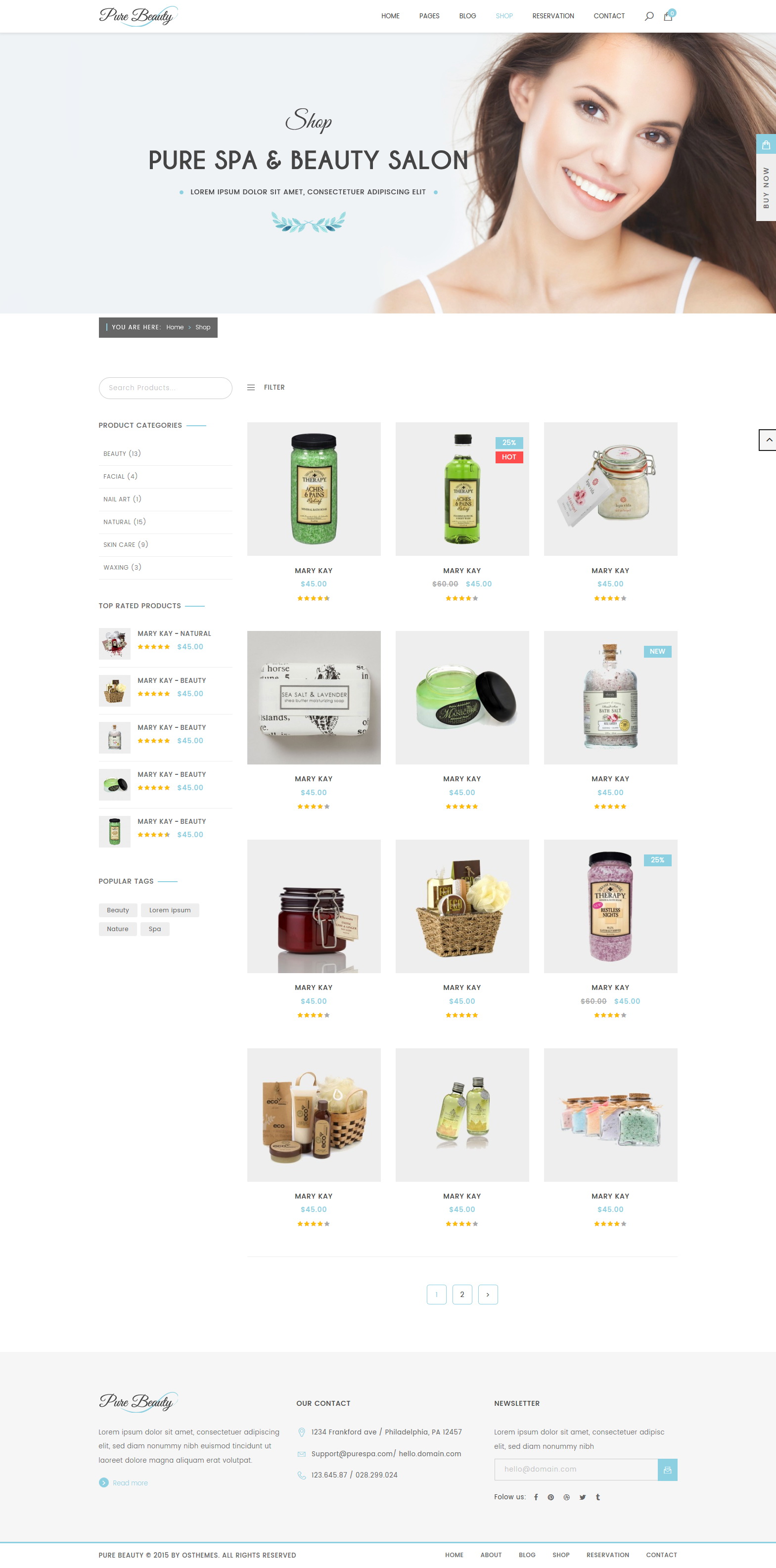Viewport: 776px width, 1568px height.
Task: Expand the Filter panel toggle
Action: 266,387
